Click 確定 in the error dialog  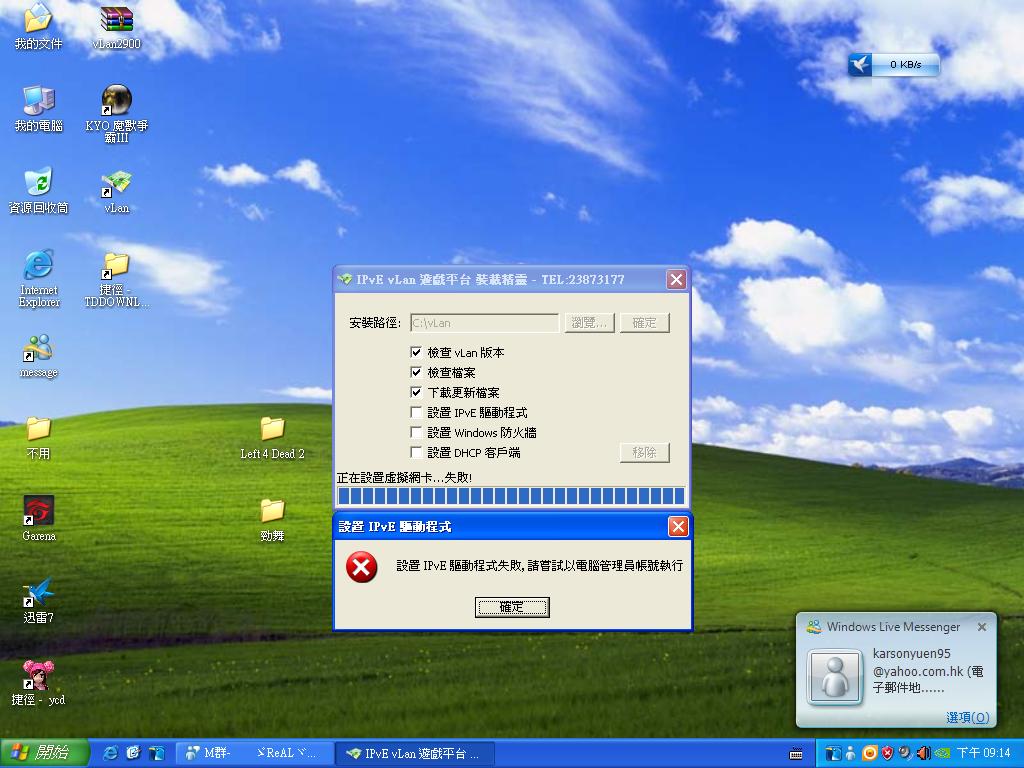point(512,607)
